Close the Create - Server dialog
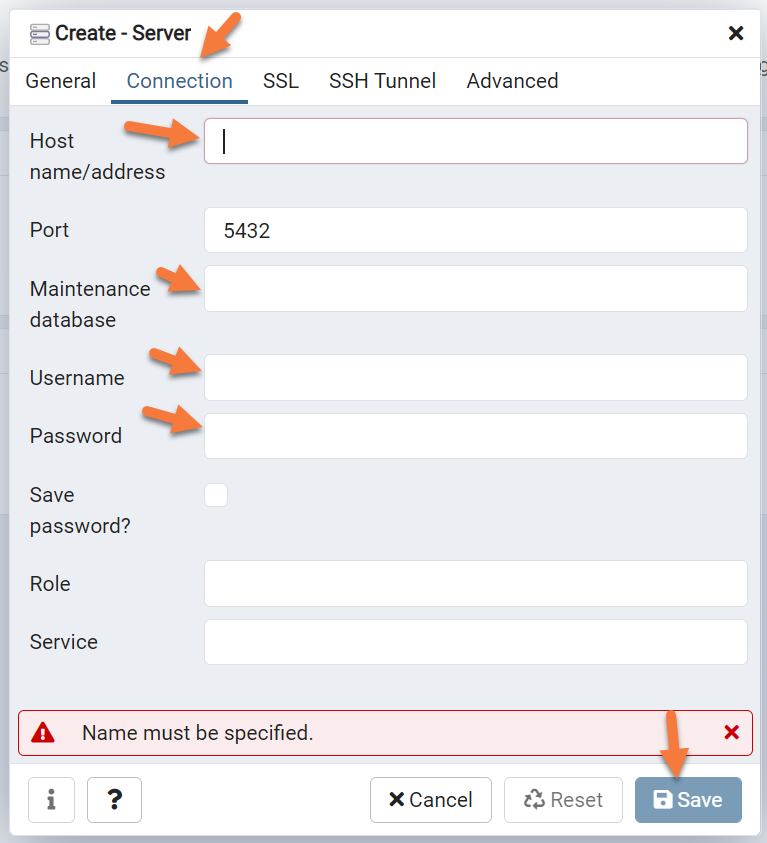The image size is (767, 843). (736, 34)
